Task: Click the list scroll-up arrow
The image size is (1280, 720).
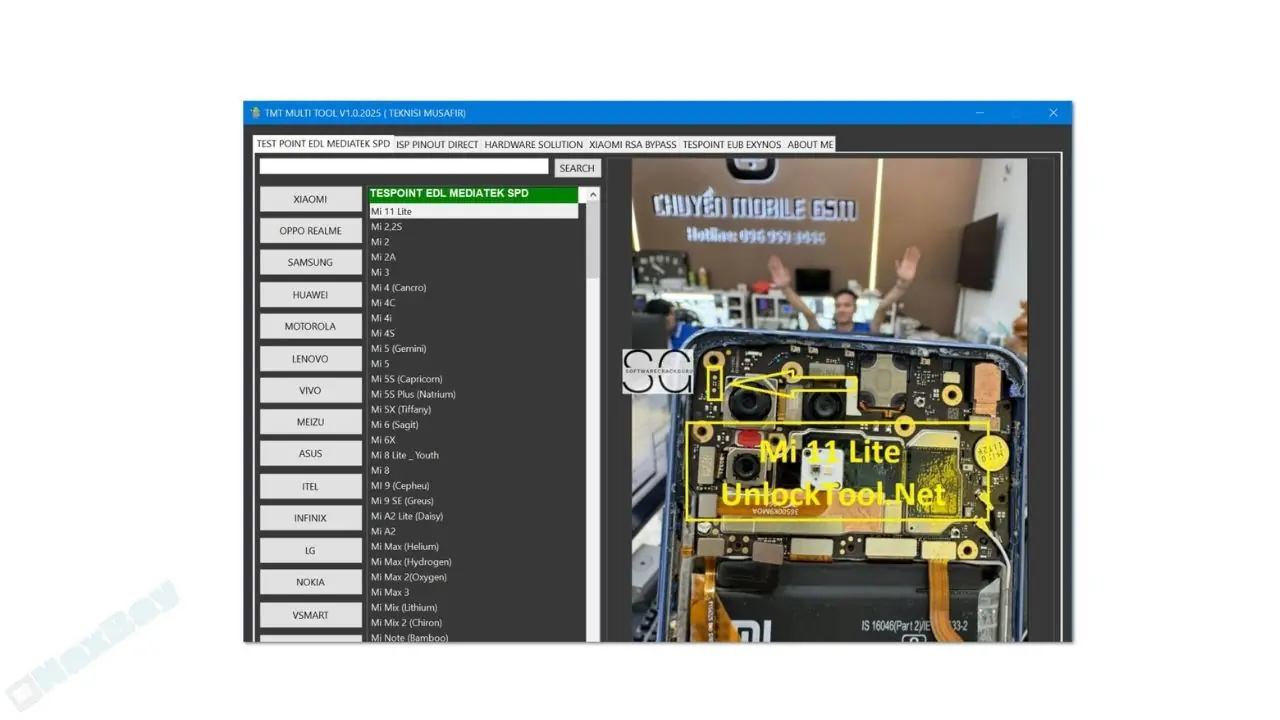Action: click(593, 195)
